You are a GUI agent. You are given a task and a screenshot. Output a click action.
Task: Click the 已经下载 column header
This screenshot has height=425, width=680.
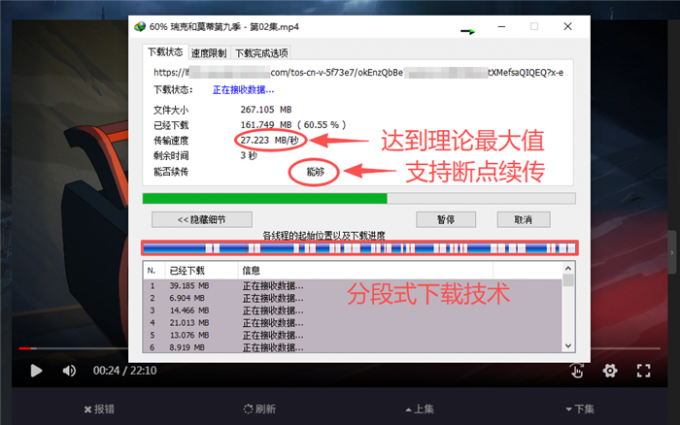(x=201, y=271)
